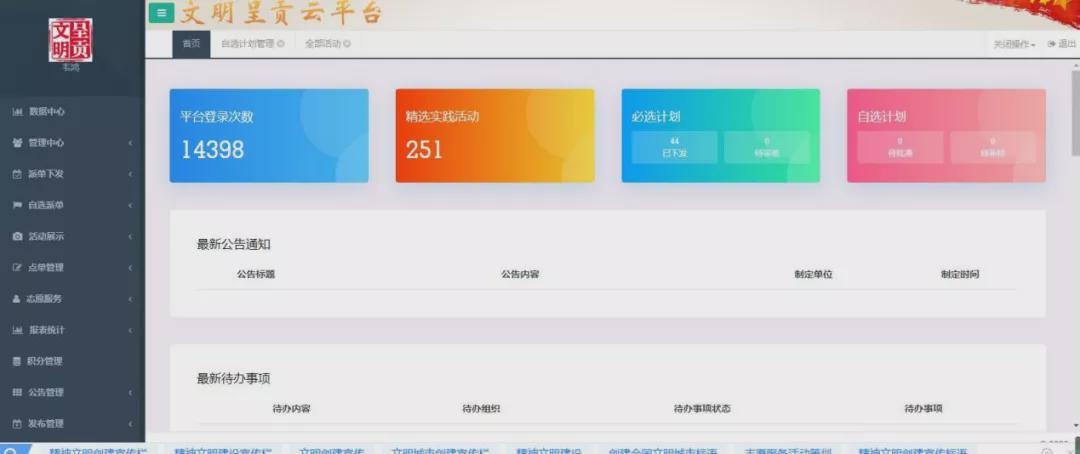The image size is (1080, 454).
Task: Click the 点单管理 edit icon
Action: pos(17,268)
